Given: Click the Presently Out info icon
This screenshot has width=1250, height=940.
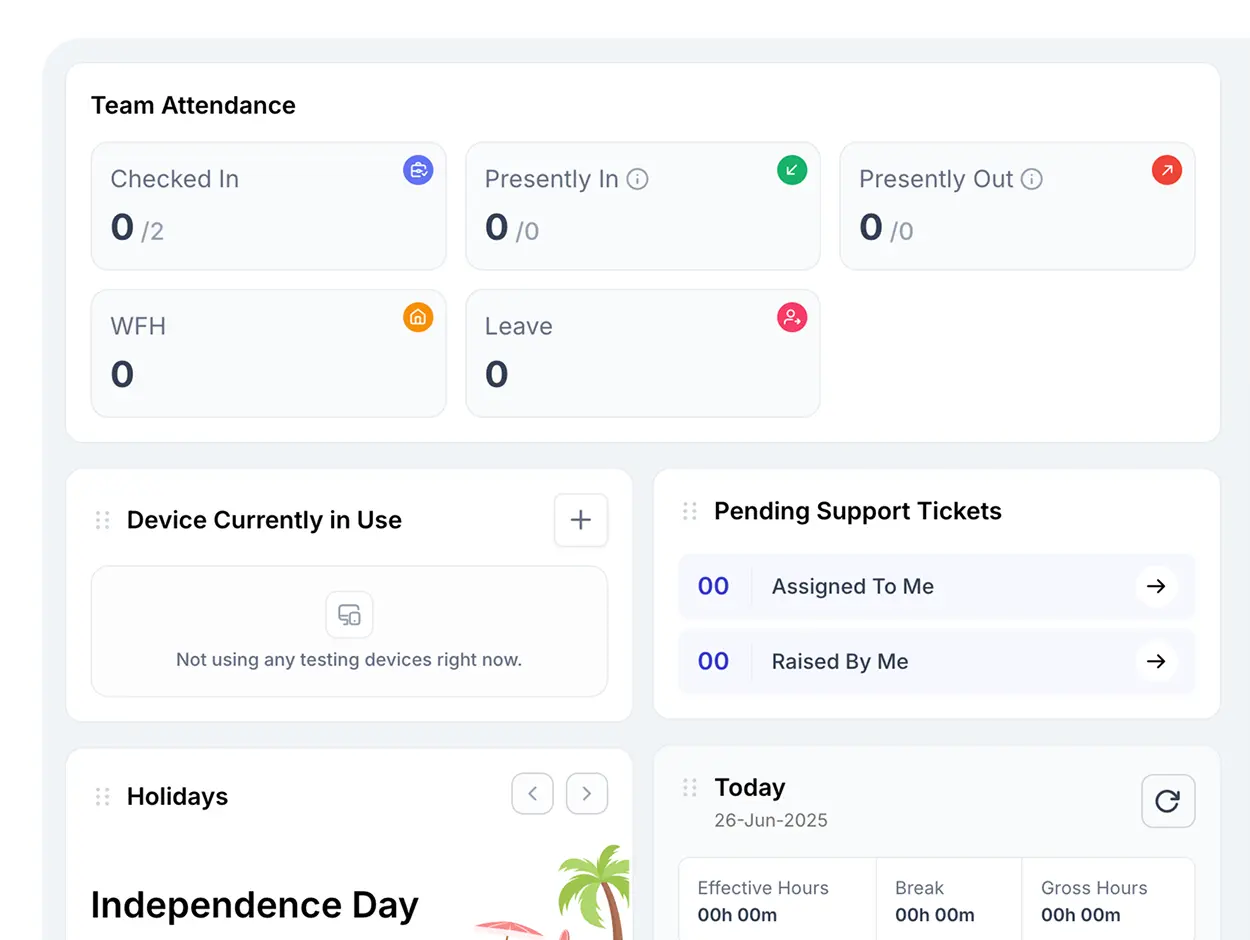Looking at the screenshot, I should (x=1032, y=179).
